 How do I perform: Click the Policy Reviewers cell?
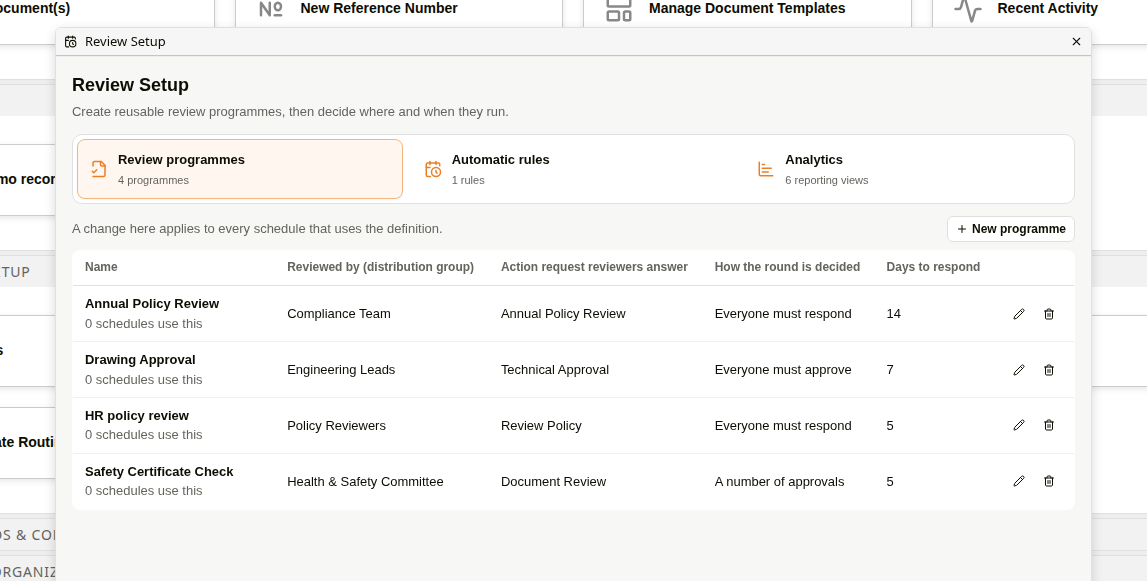[x=336, y=426]
